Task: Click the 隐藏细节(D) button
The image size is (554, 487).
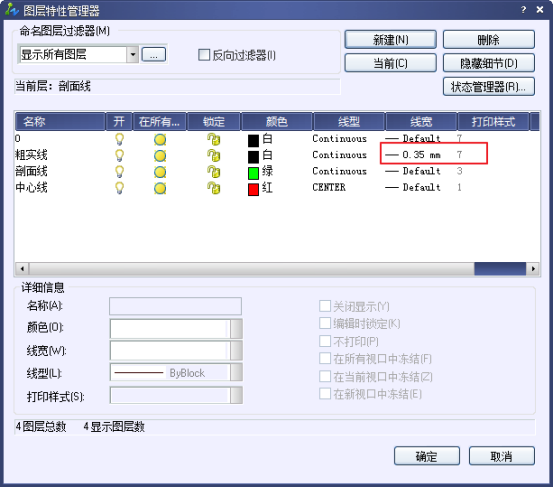Action: click(x=489, y=63)
